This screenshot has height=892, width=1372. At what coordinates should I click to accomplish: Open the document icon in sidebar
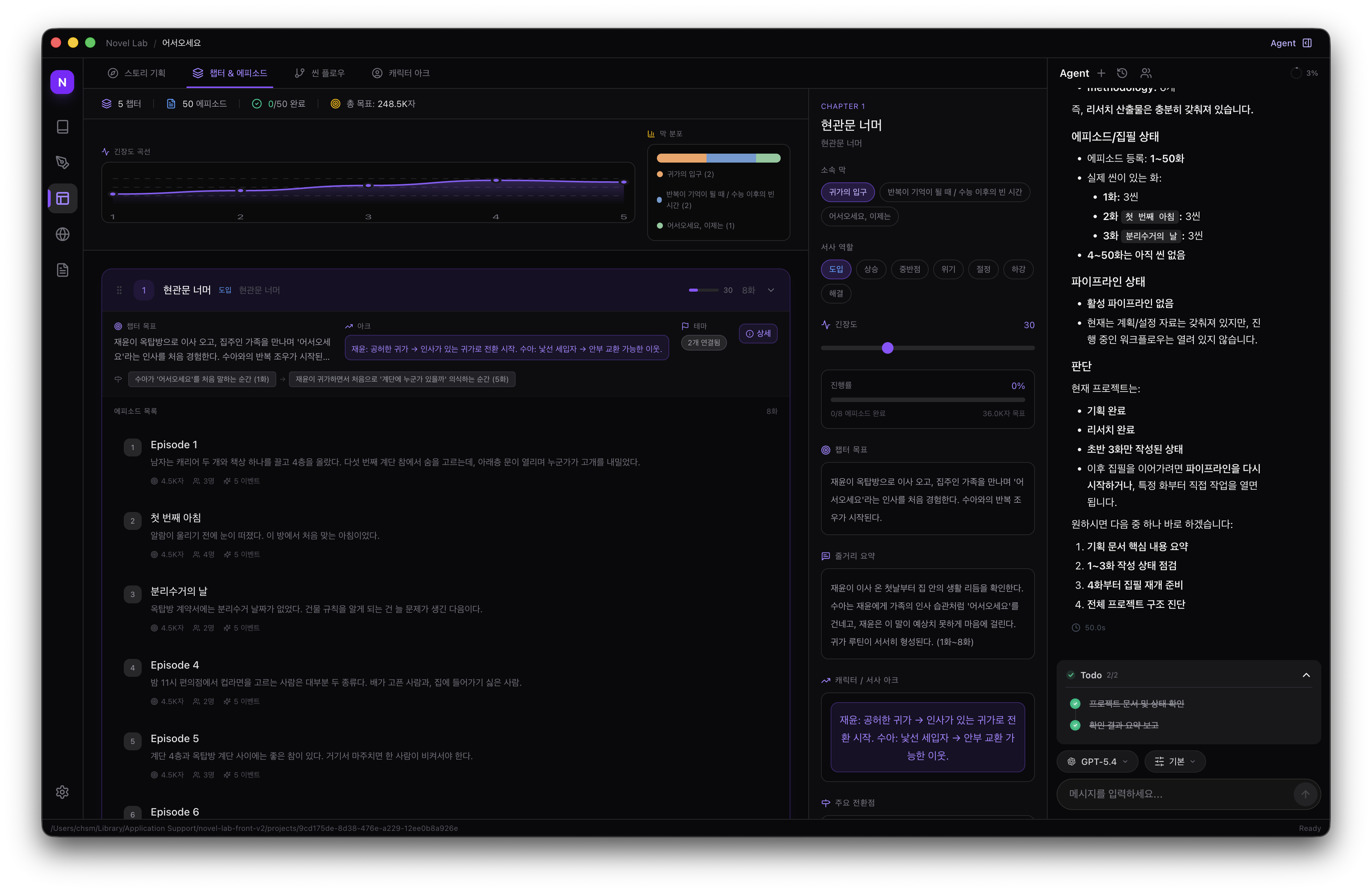click(x=62, y=270)
